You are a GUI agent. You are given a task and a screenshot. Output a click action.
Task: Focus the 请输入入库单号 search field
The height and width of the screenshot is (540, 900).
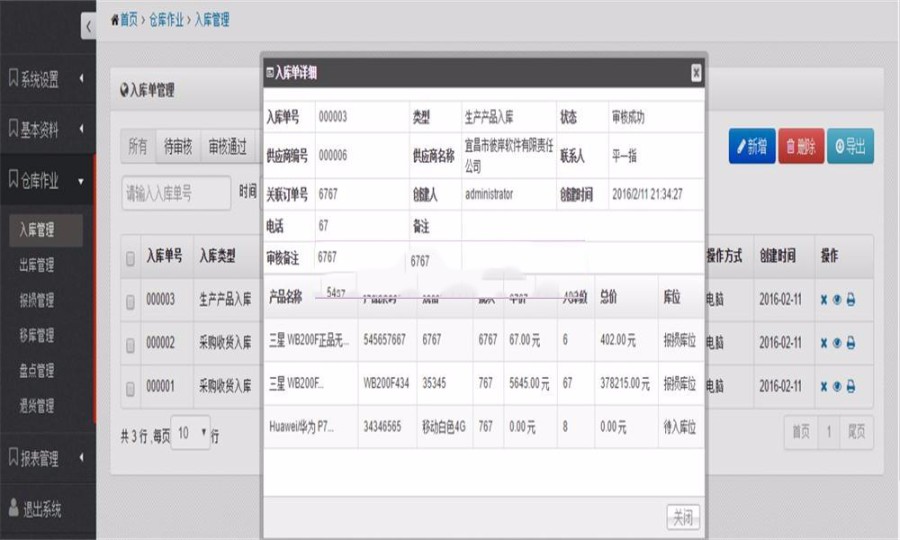[x=176, y=193]
